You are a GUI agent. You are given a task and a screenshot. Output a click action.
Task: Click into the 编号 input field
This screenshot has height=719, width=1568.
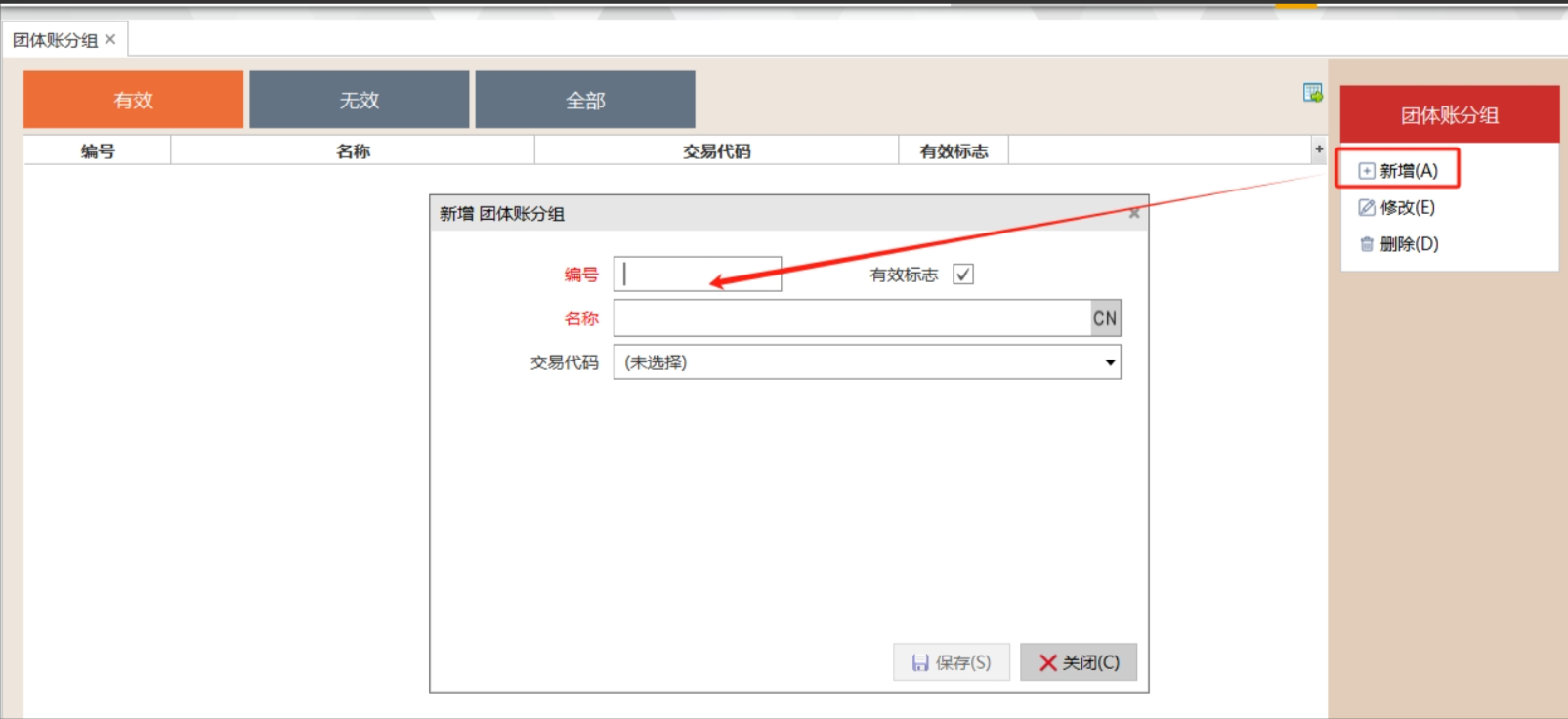tap(698, 275)
